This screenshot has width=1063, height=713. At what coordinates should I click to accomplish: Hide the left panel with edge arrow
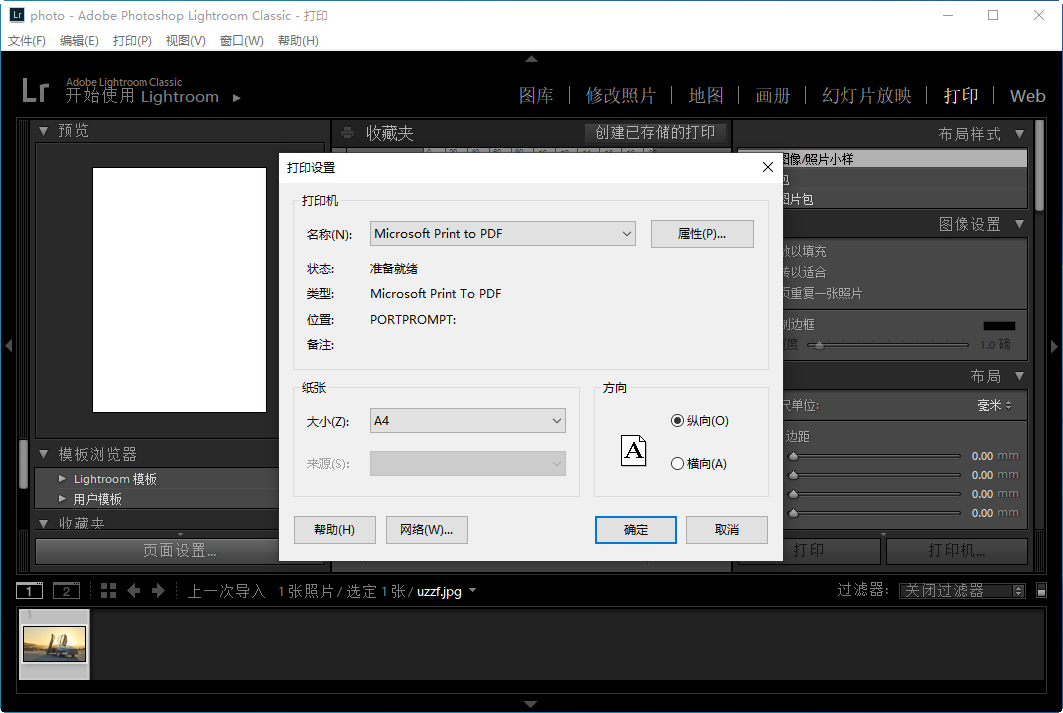(8, 346)
